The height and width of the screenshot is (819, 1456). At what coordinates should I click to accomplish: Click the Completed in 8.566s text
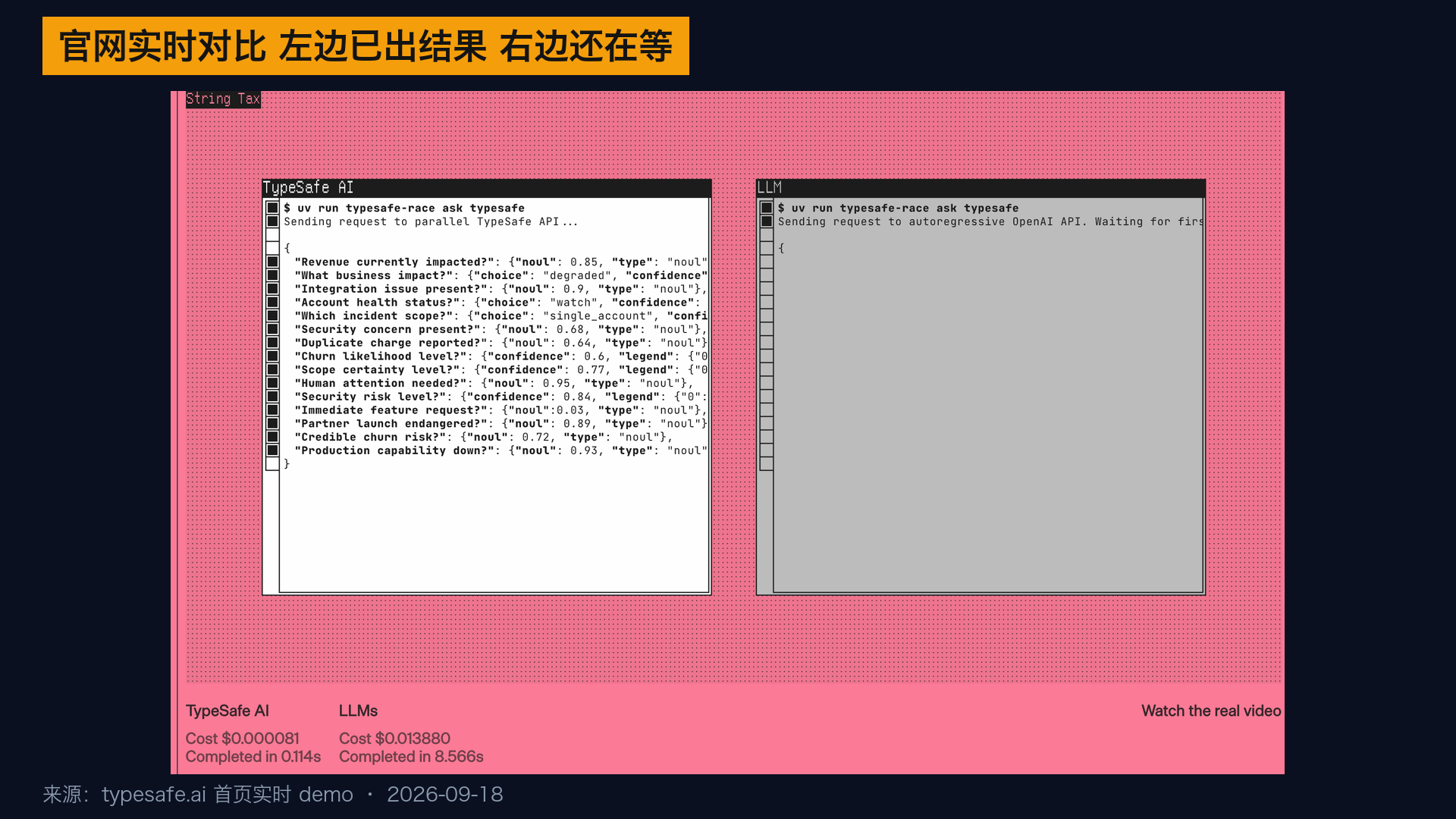tap(411, 756)
